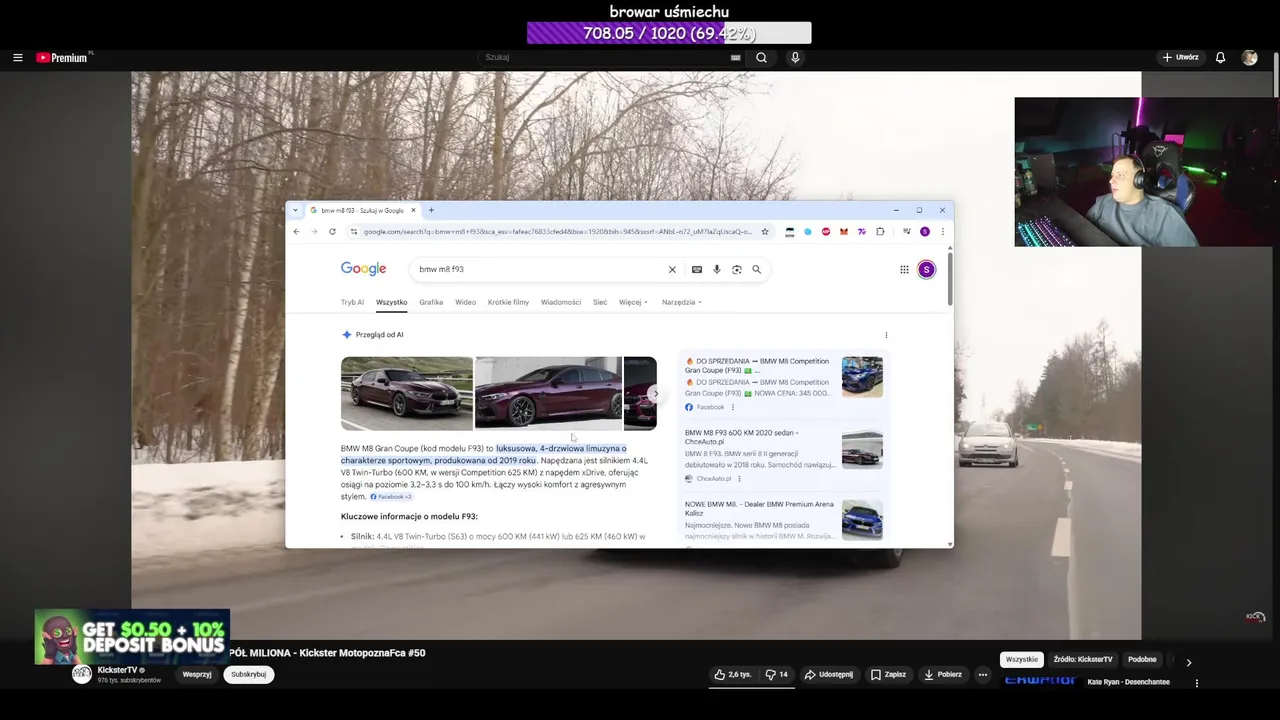Screen dimensions: 1280x720
Task: Click the first BMW M8 carousel image
Action: click(407, 393)
